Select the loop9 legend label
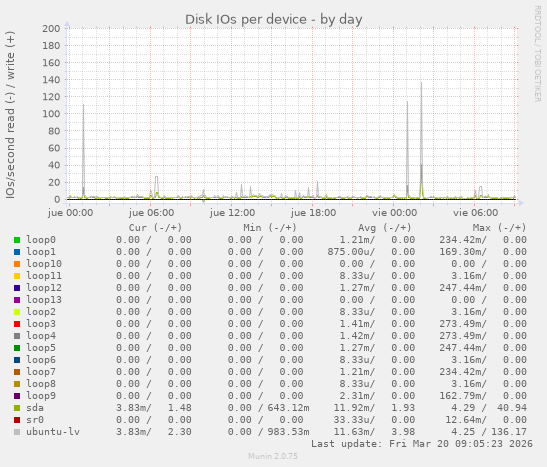Viewport: 547px width, 467px height. (x=41, y=396)
